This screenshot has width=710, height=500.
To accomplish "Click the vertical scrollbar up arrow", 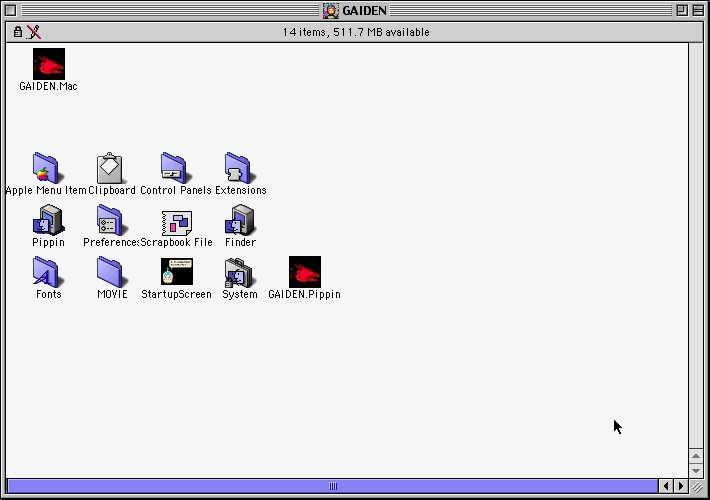I will coord(696,456).
